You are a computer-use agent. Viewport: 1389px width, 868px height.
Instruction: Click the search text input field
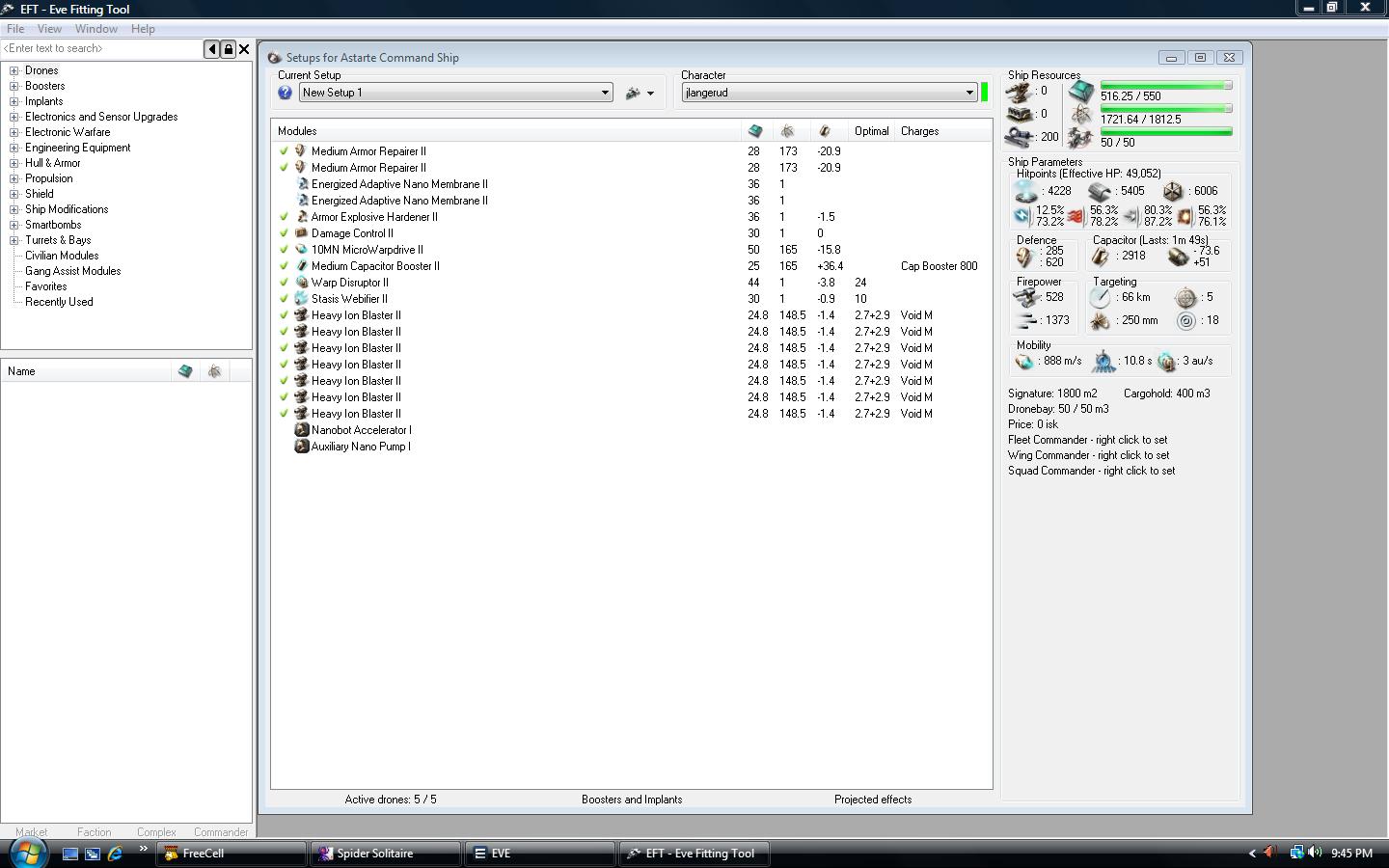coord(101,48)
